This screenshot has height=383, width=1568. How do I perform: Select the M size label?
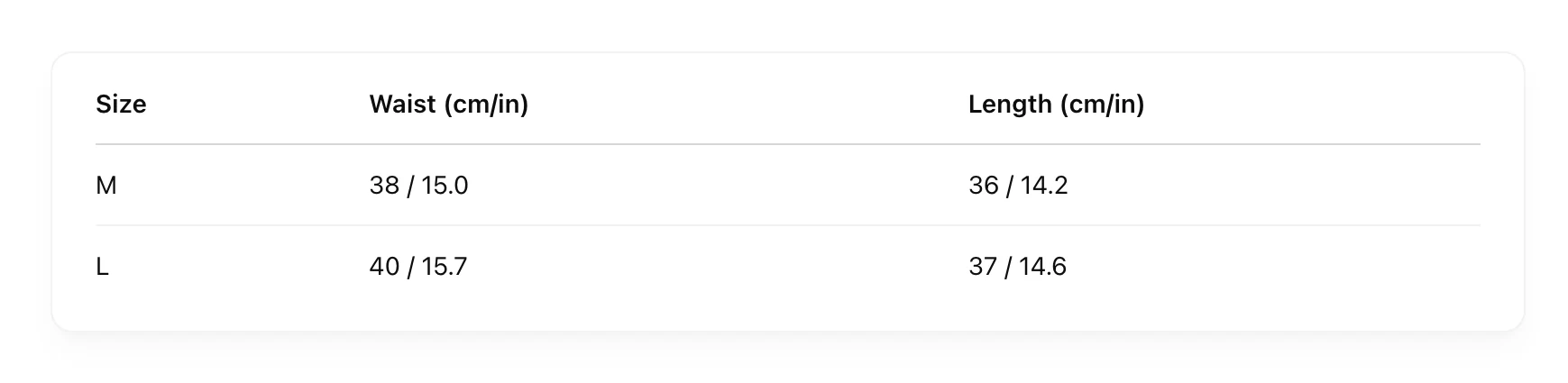[106, 186]
